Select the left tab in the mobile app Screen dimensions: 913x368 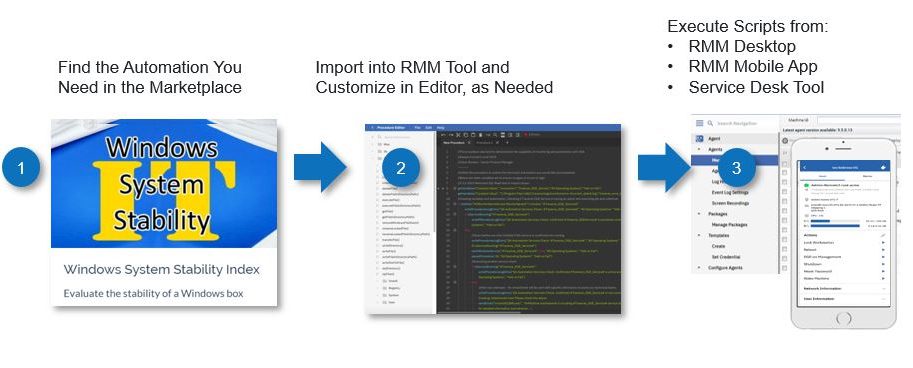[822, 176]
